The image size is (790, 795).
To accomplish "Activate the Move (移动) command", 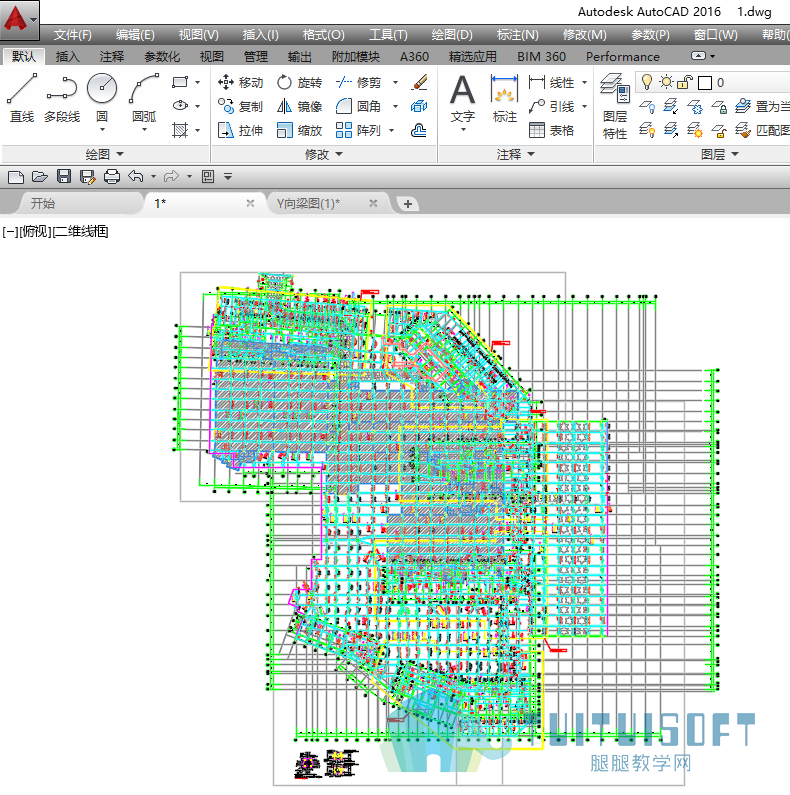I will tap(240, 82).
